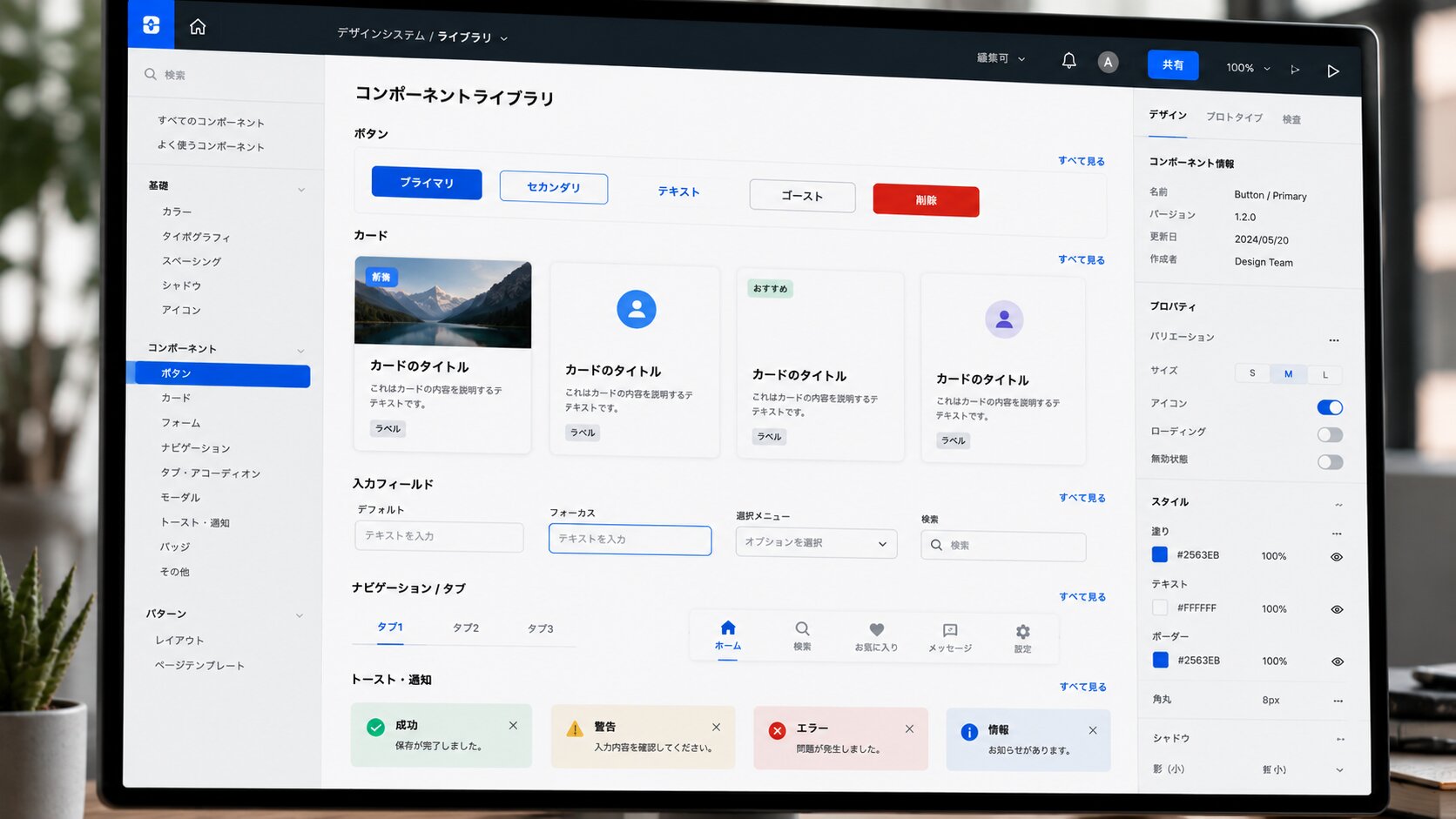Collapse 基礎 section in sidebar

(x=301, y=189)
